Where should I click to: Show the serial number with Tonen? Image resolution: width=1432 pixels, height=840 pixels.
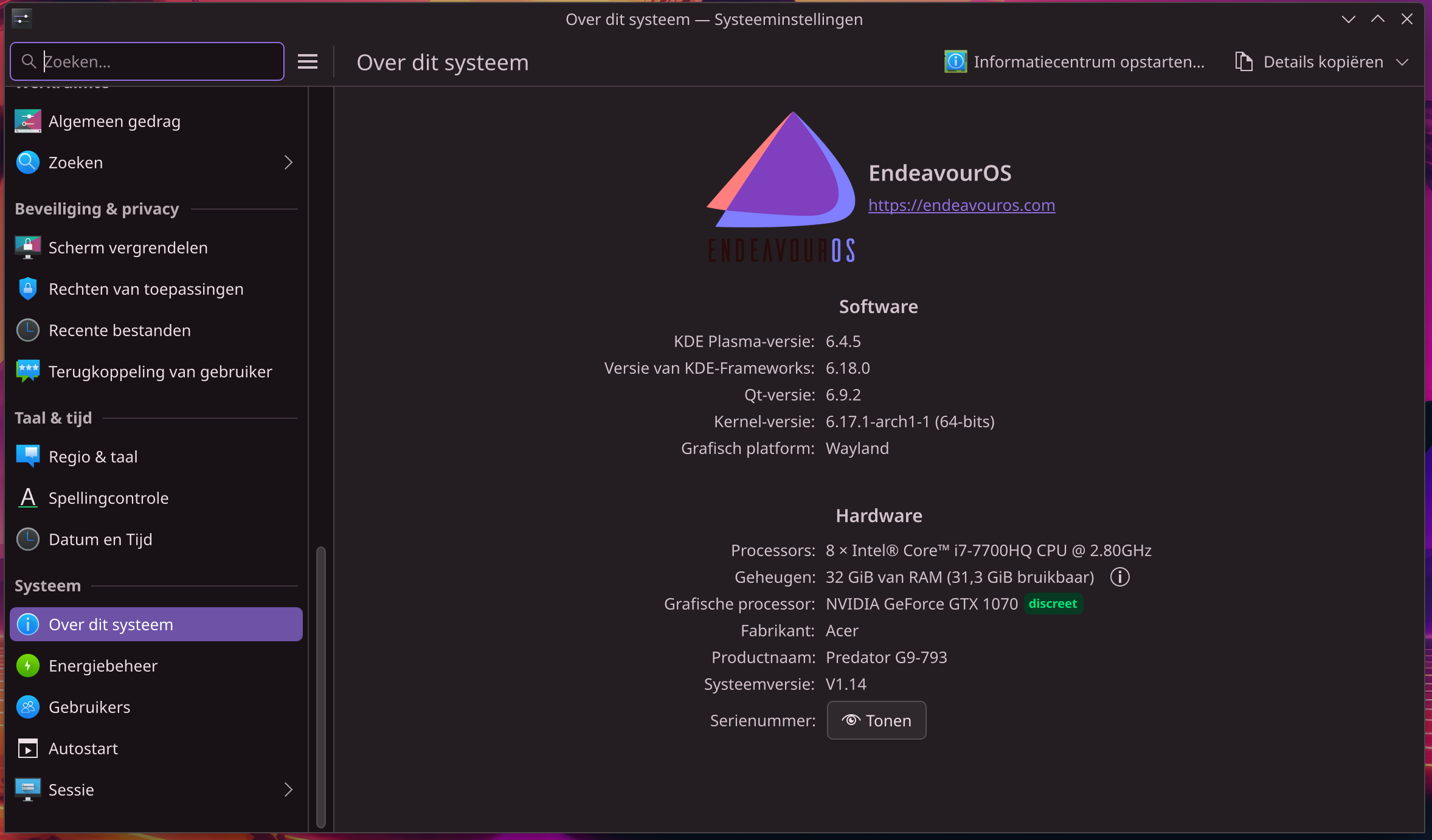[x=876, y=720]
